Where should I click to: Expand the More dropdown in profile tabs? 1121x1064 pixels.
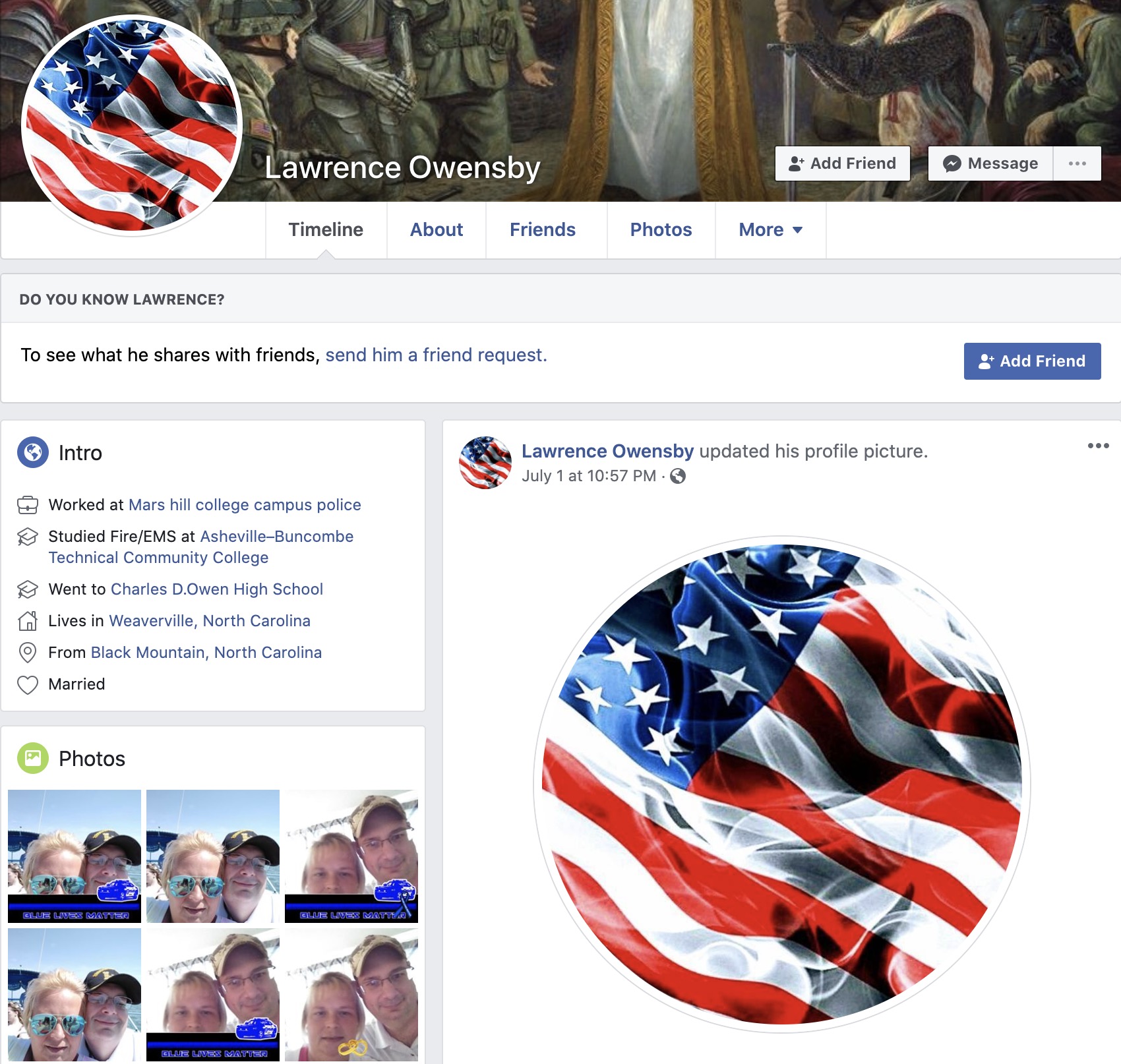[x=770, y=229]
